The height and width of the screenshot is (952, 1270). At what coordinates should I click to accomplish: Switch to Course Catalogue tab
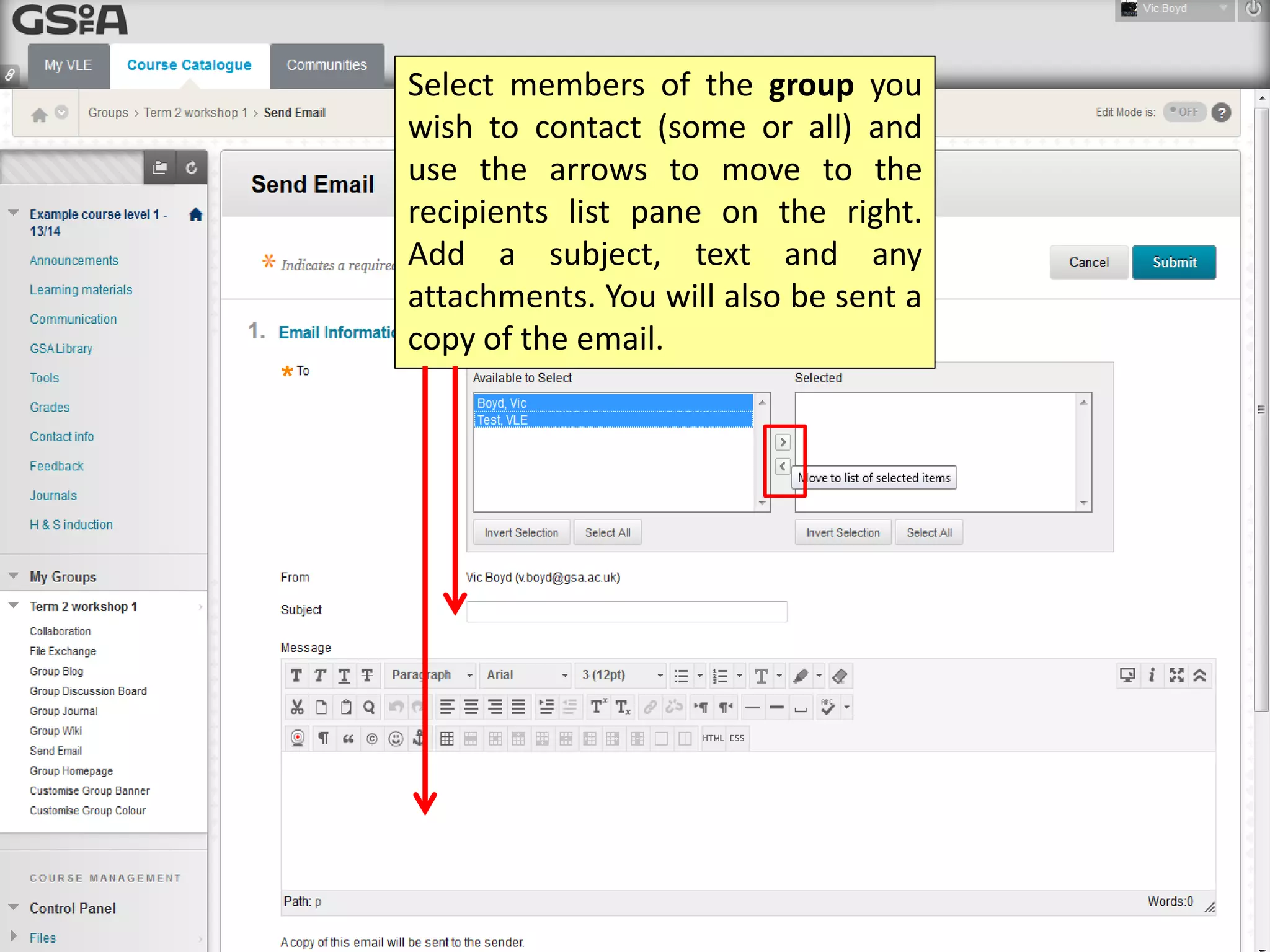[189, 66]
